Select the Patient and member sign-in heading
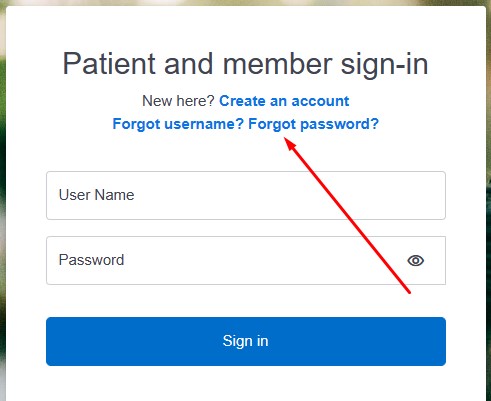The height and width of the screenshot is (401, 491). click(245, 64)
